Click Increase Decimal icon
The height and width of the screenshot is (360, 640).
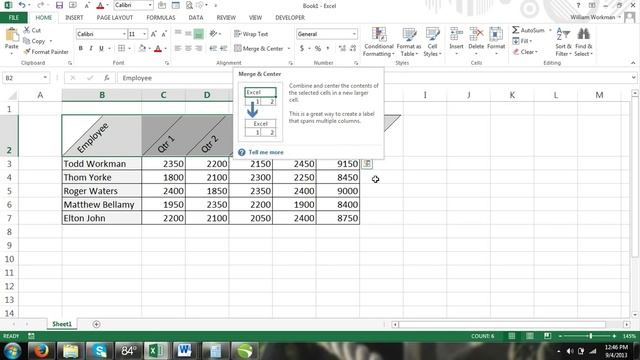coord(342,49)
